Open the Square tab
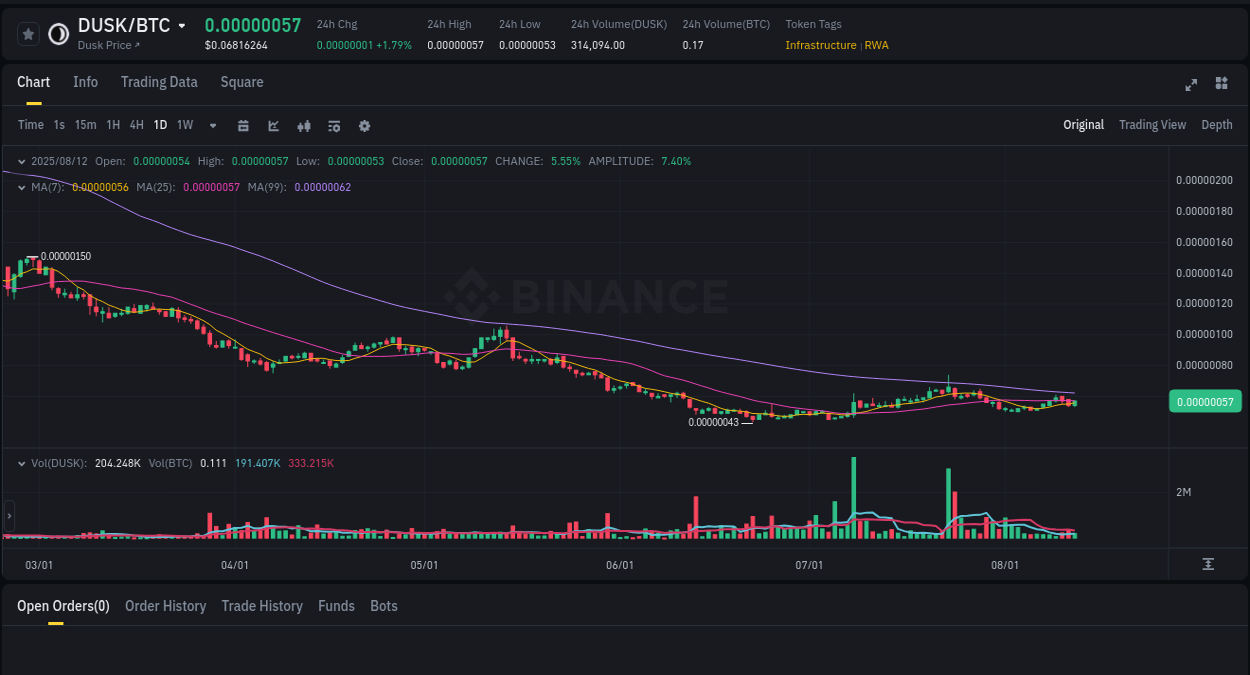Image resolution: width=1250 pixels, height=675 pixels. point(242,82)
